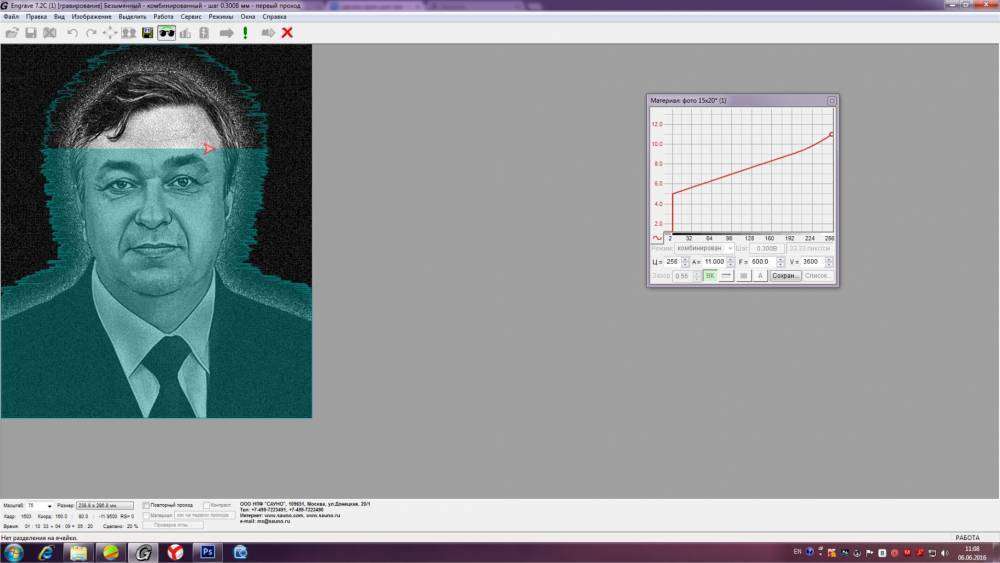Click the red X stop icon
Viewport: 1000px width, 563px height.
[287, 33]
